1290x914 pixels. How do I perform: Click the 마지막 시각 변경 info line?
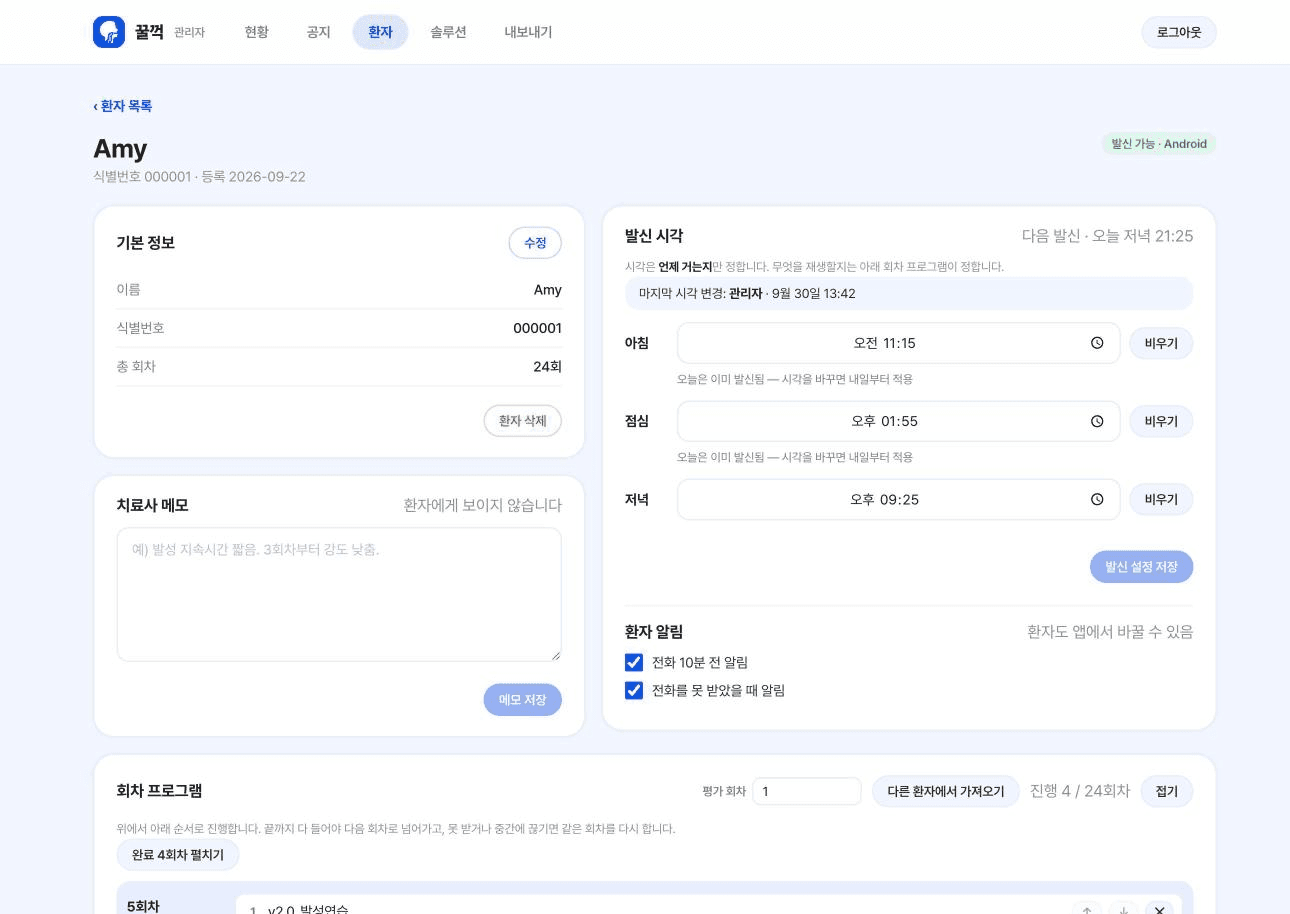(x=909, y=293)
